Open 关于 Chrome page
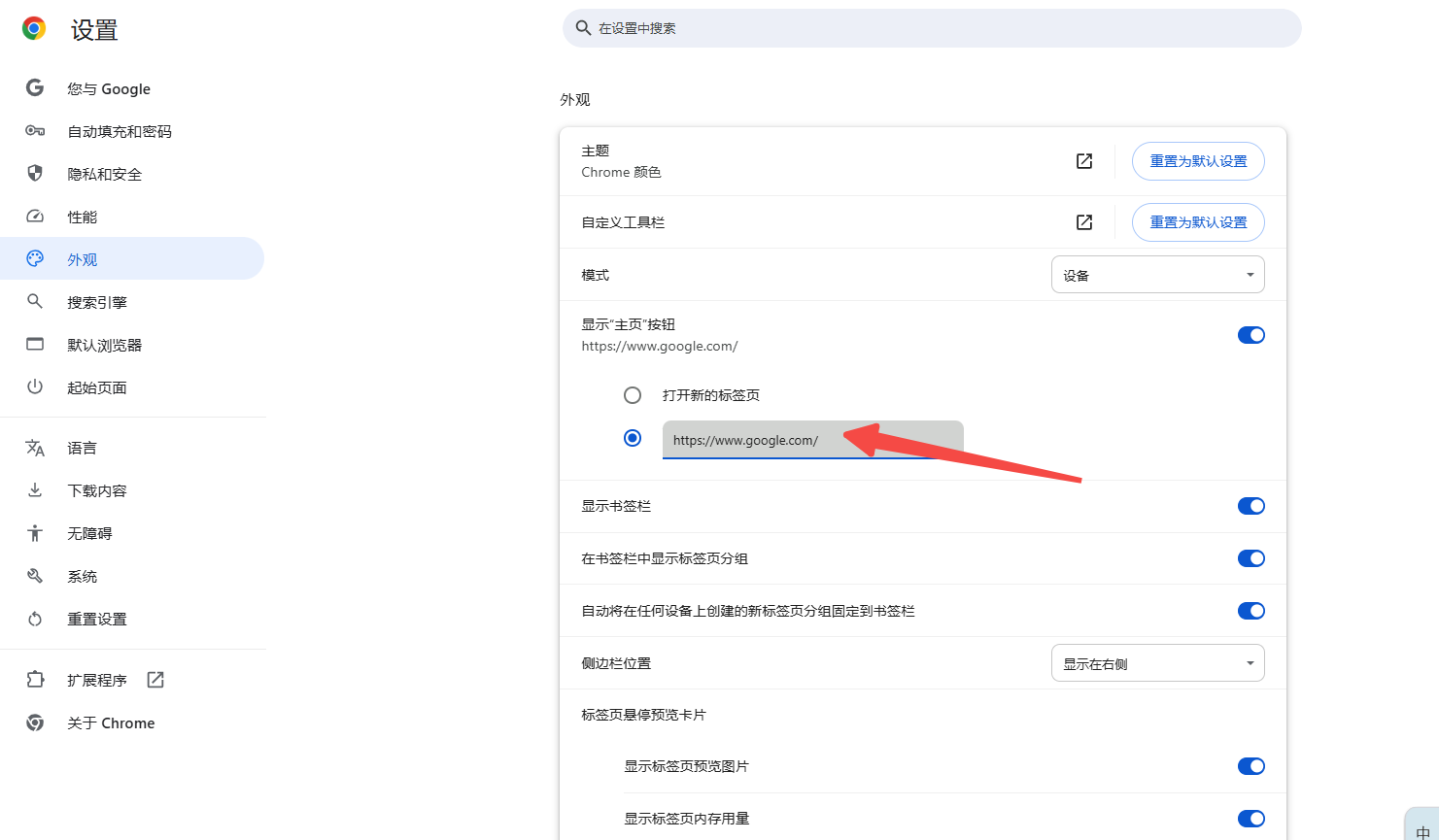Screen dimensions: 1439x840 (x=132, y=722)
